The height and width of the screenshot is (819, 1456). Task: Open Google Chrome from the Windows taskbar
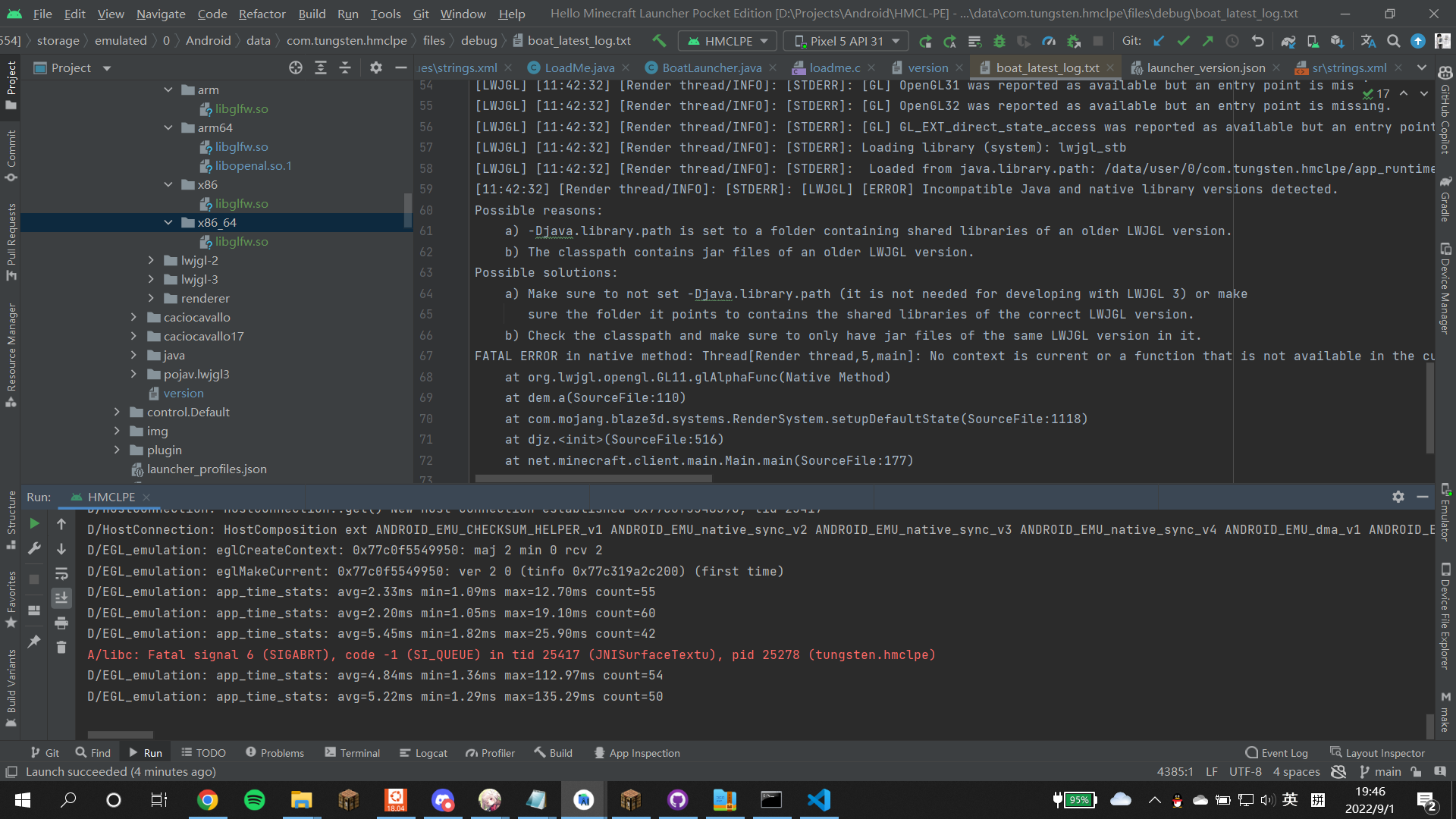tap(207, 799)
